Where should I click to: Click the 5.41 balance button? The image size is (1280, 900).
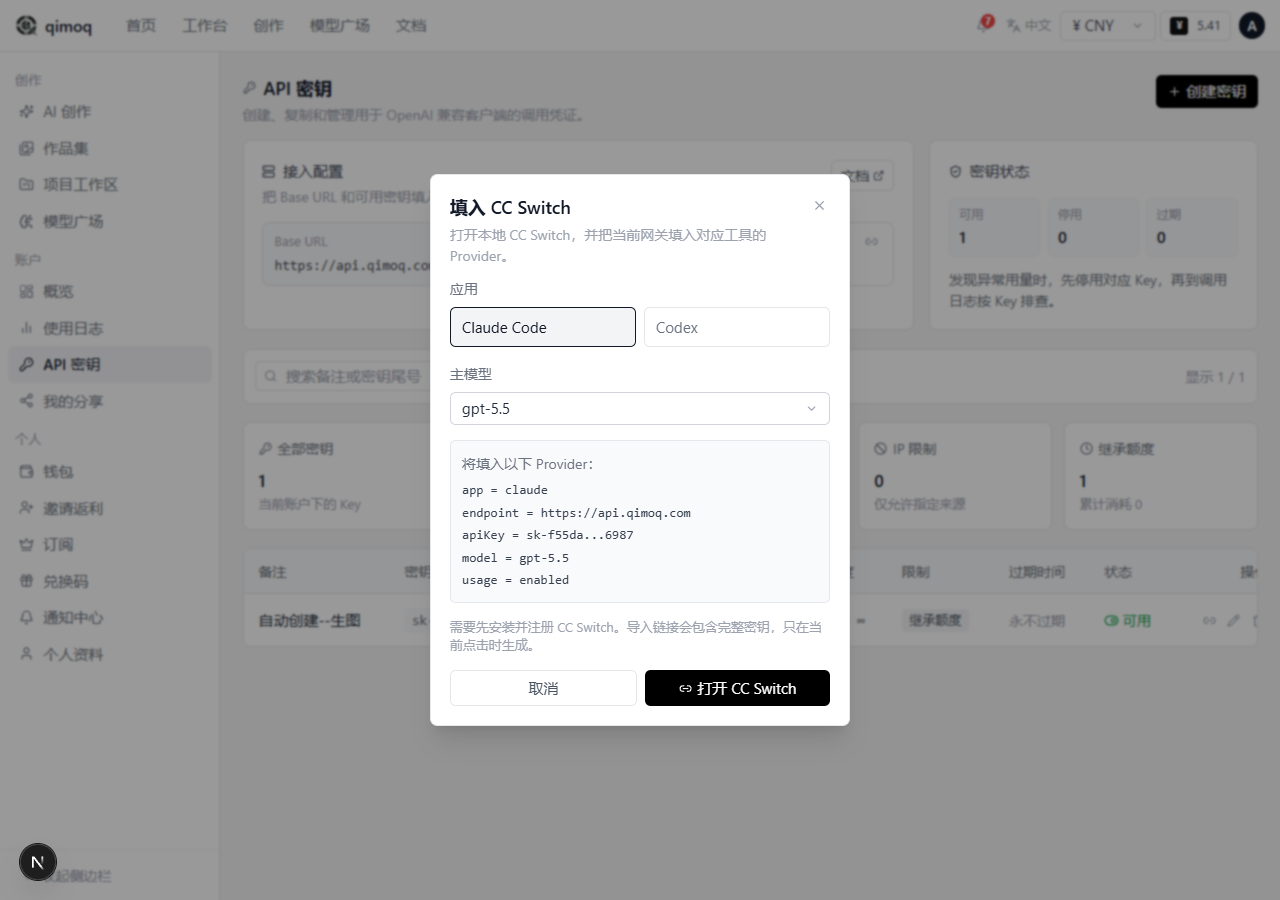1196,26
